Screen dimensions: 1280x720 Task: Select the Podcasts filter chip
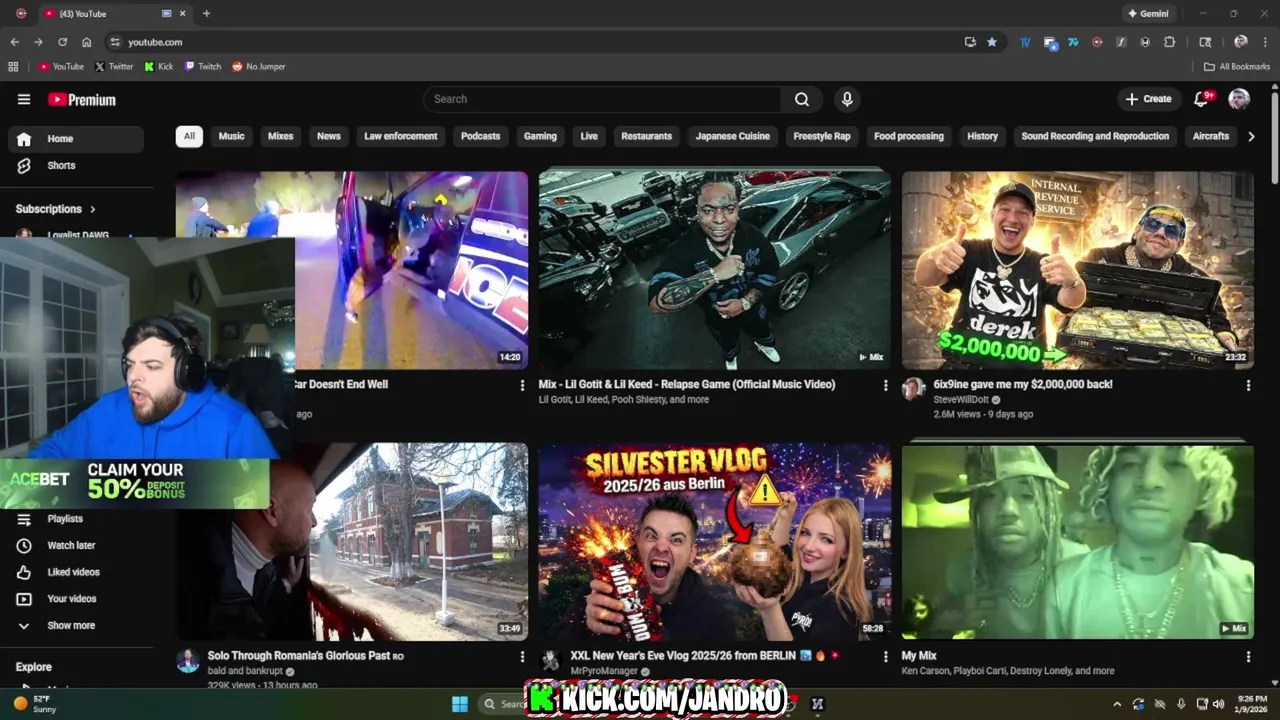[x=480, y=136]
